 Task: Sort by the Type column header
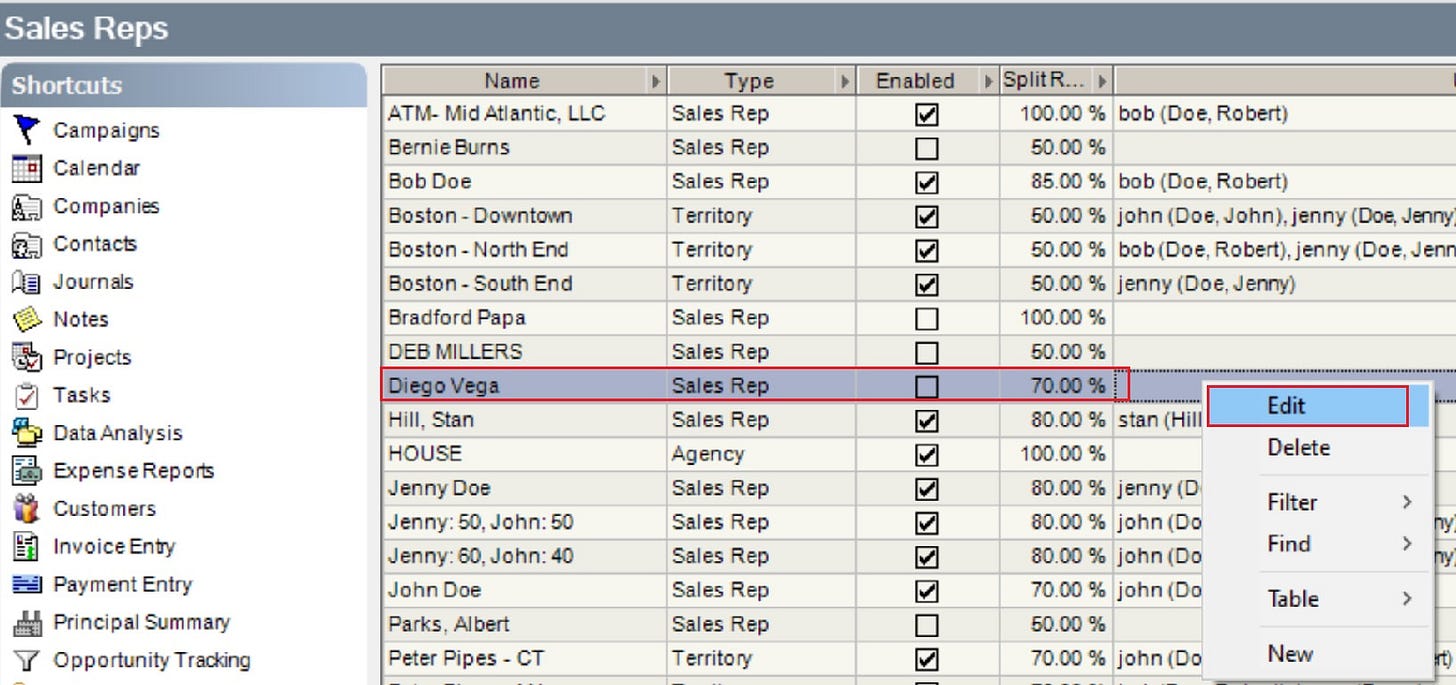[749, 81]
